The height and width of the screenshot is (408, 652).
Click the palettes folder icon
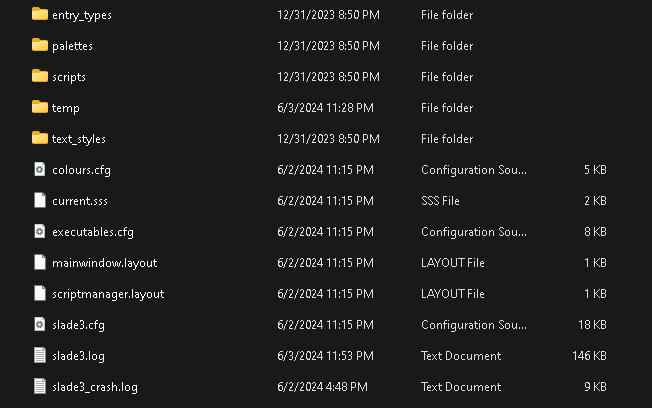[x=40, y=45]
